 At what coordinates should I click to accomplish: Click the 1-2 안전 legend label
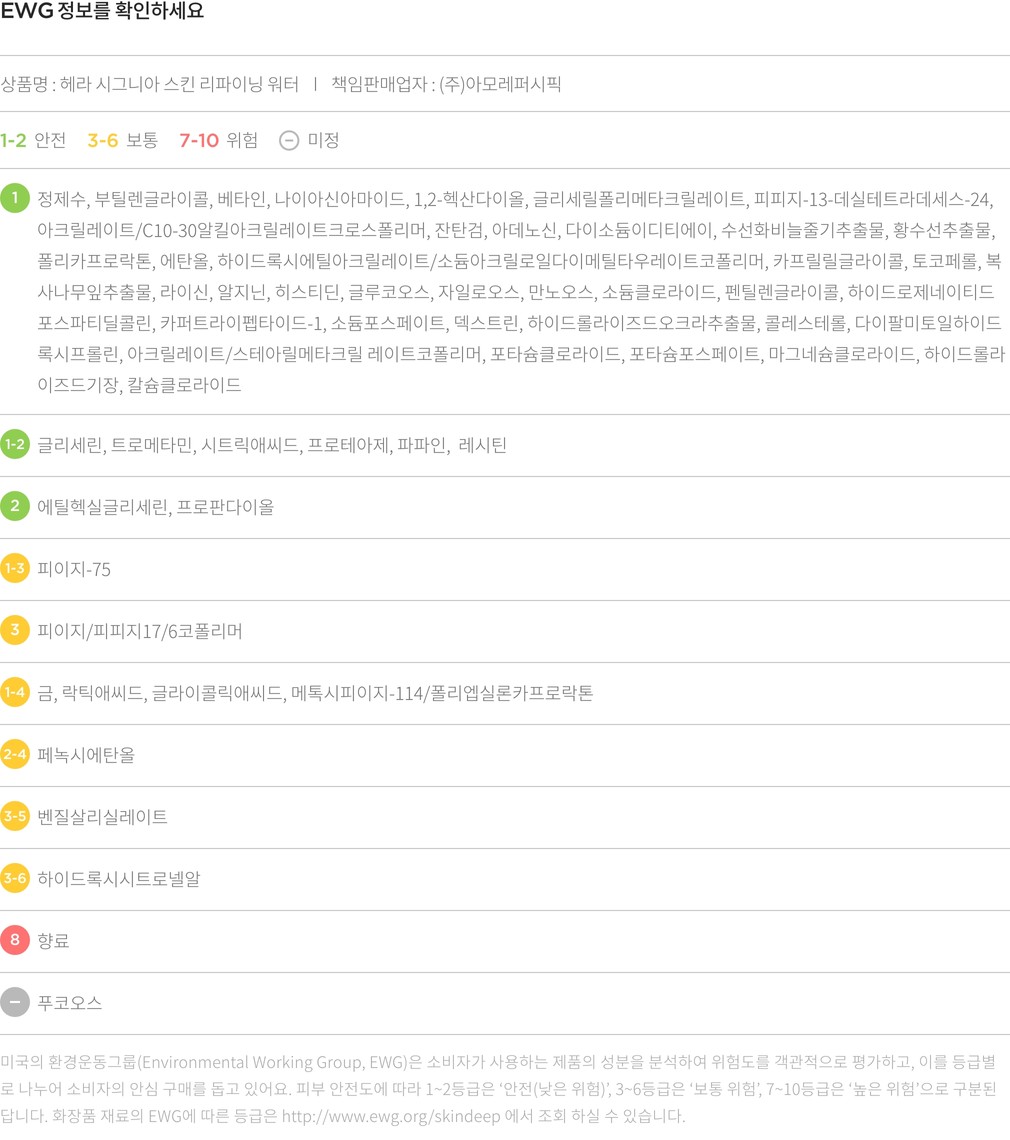[x=33, y=140]
